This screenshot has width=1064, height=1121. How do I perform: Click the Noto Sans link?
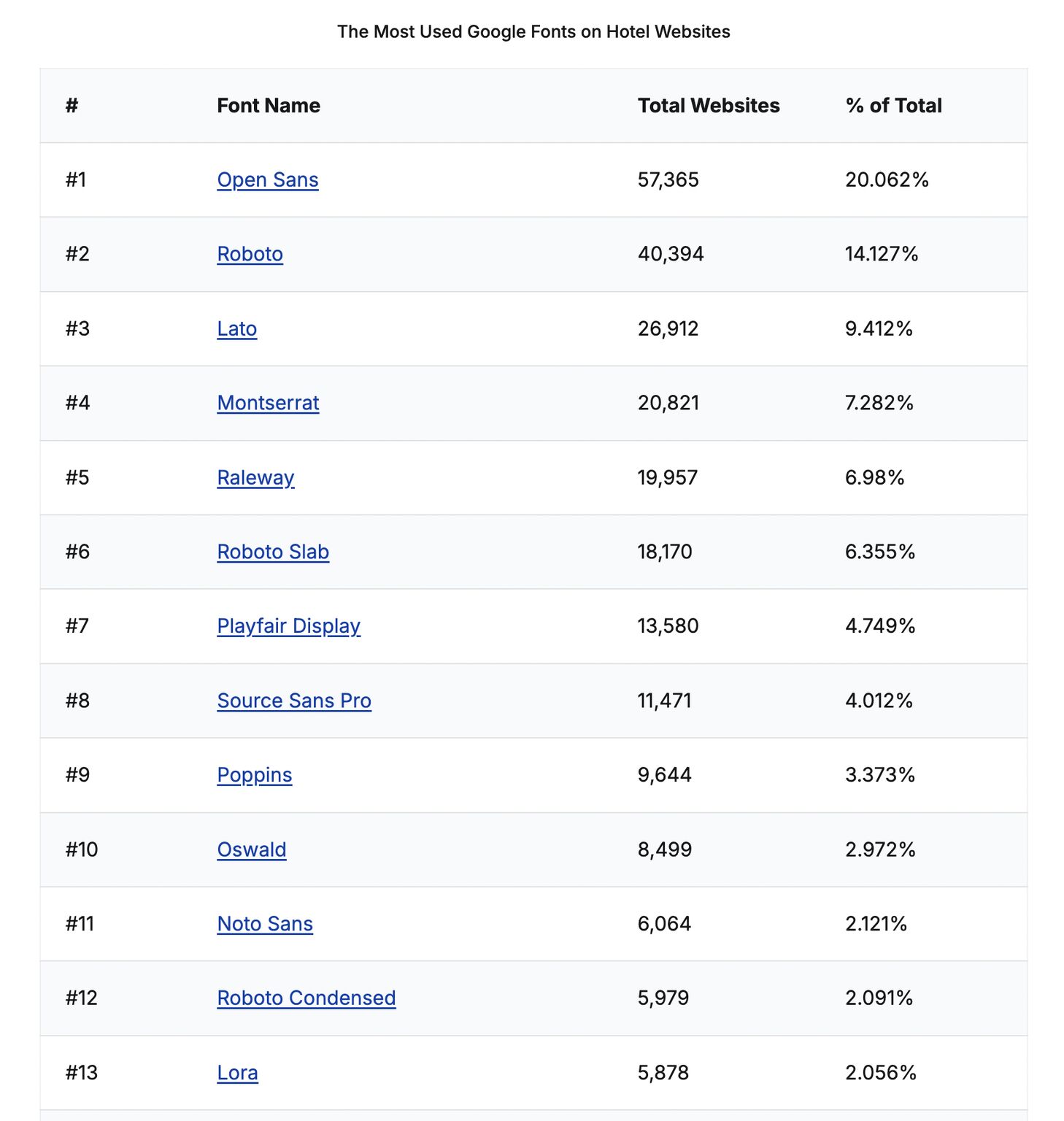tap(265, 924)
